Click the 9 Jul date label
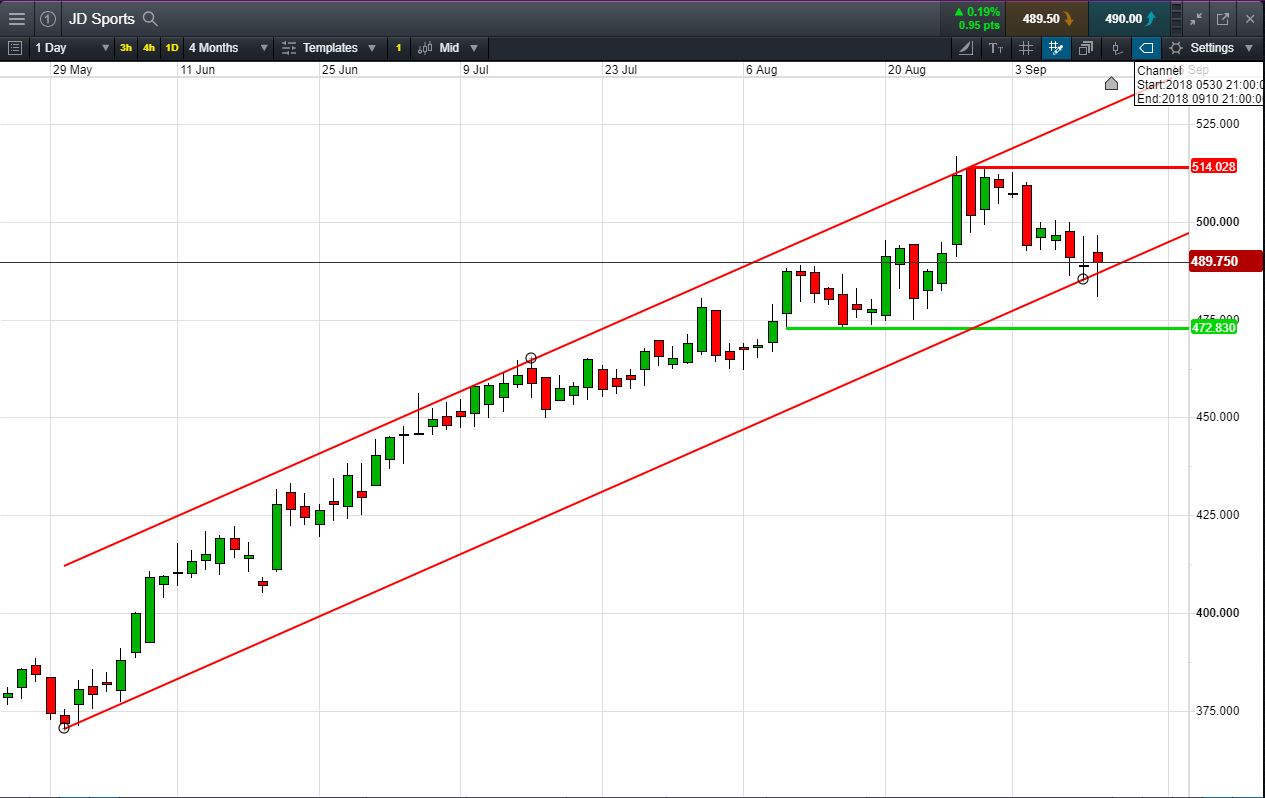Screen dimensions: 1265x798 tap(475, 70)
